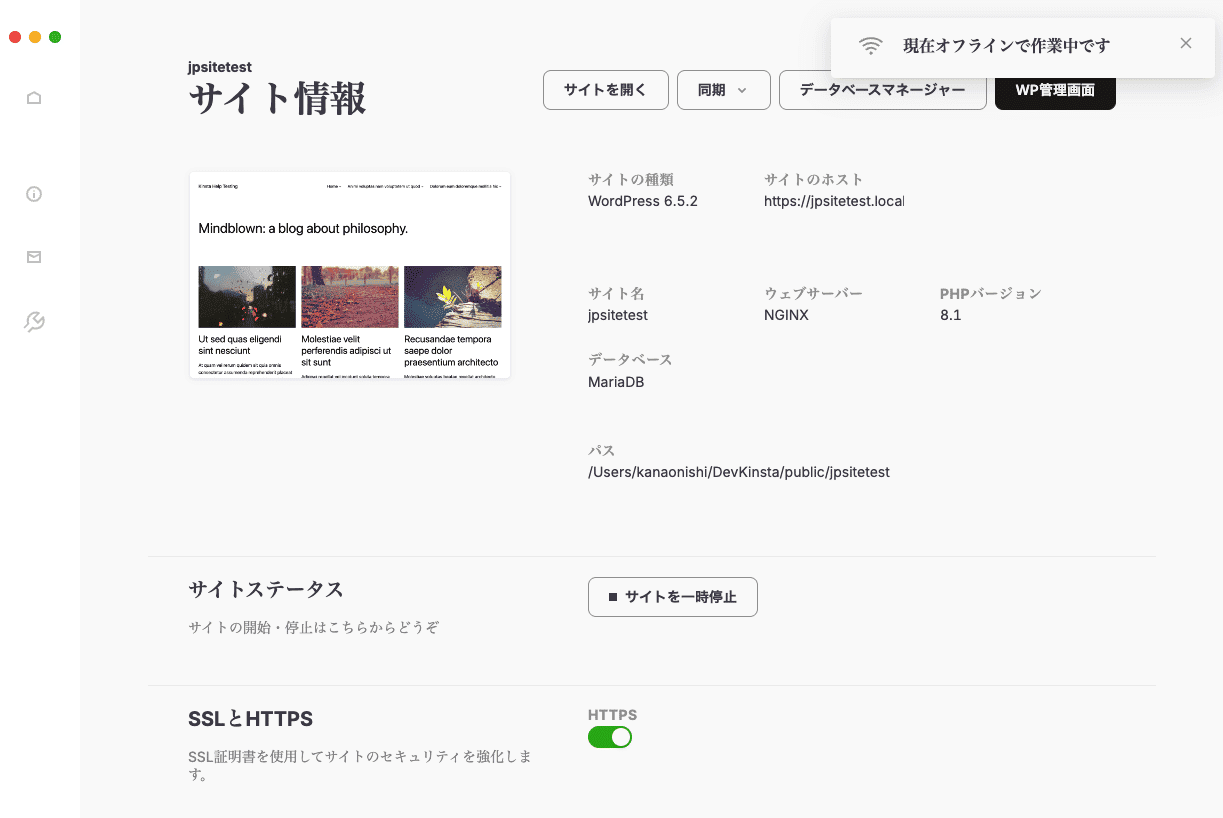The image size is (1223, 818).
Task: Open the https://jpsitetest.local link
Action: coord(834,200)
